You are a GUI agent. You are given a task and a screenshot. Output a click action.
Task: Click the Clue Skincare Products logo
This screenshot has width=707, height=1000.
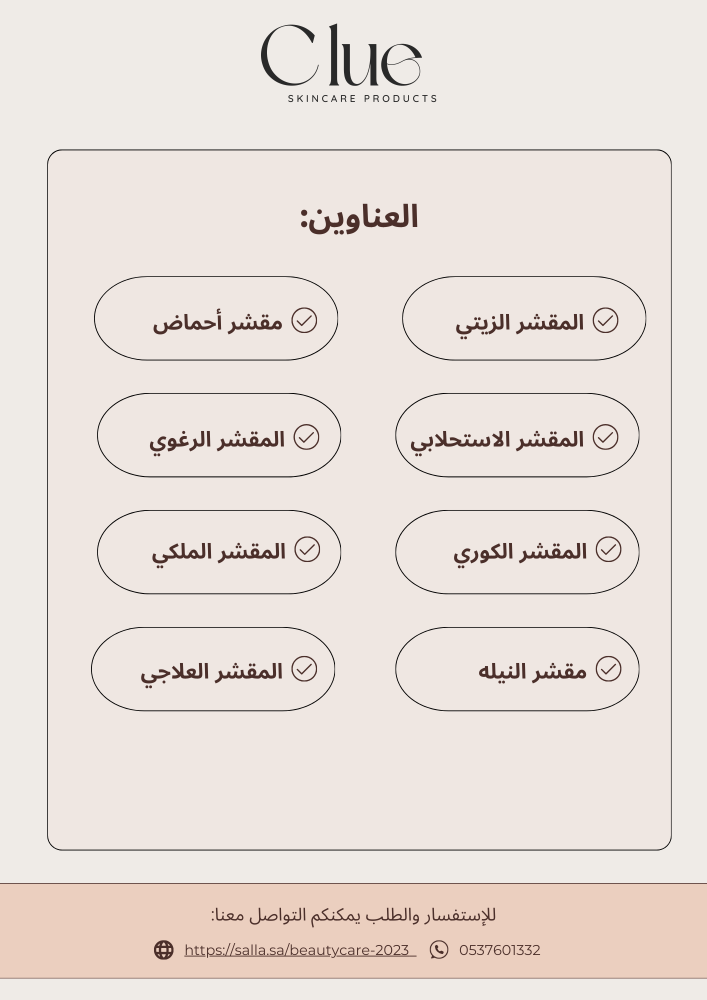pos(349,63)
